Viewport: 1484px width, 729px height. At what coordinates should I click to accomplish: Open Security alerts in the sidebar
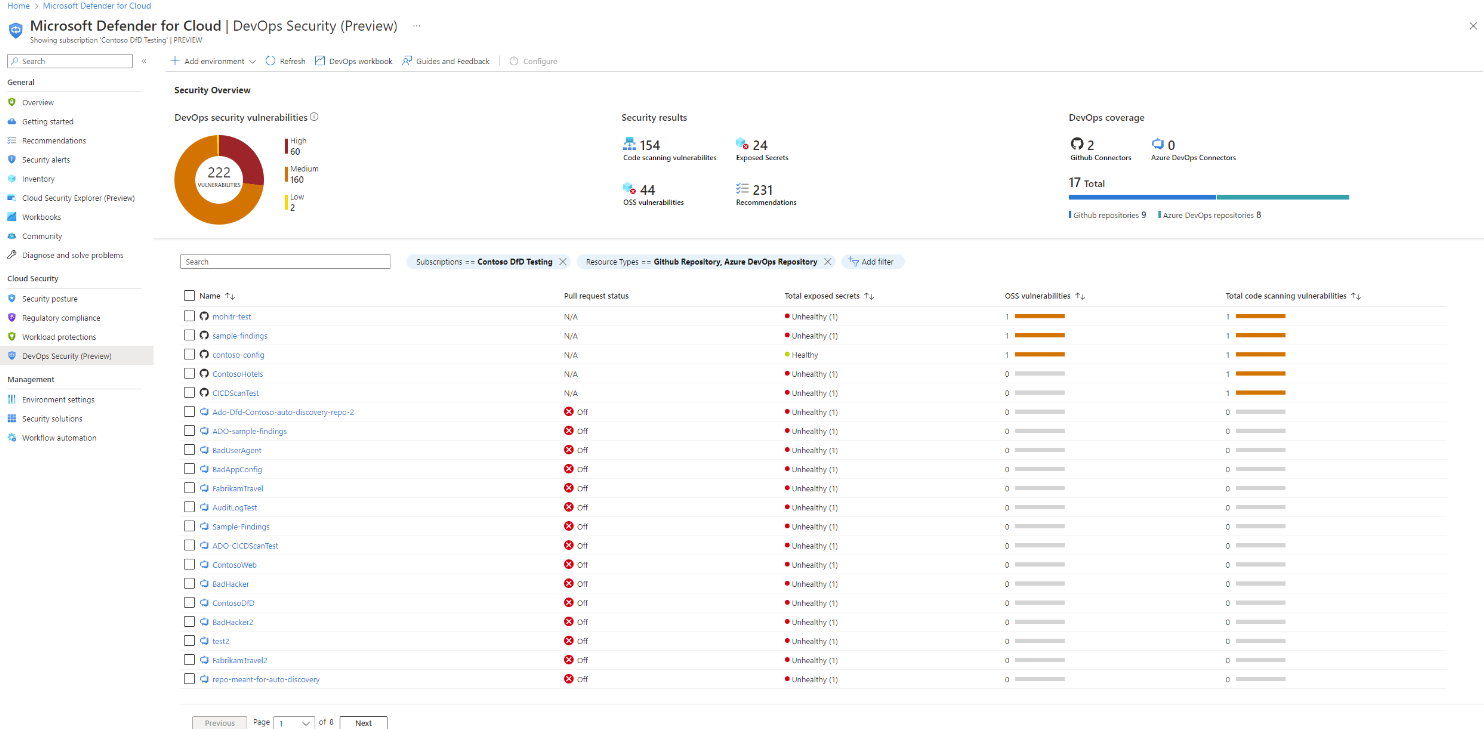coord(46,159)
